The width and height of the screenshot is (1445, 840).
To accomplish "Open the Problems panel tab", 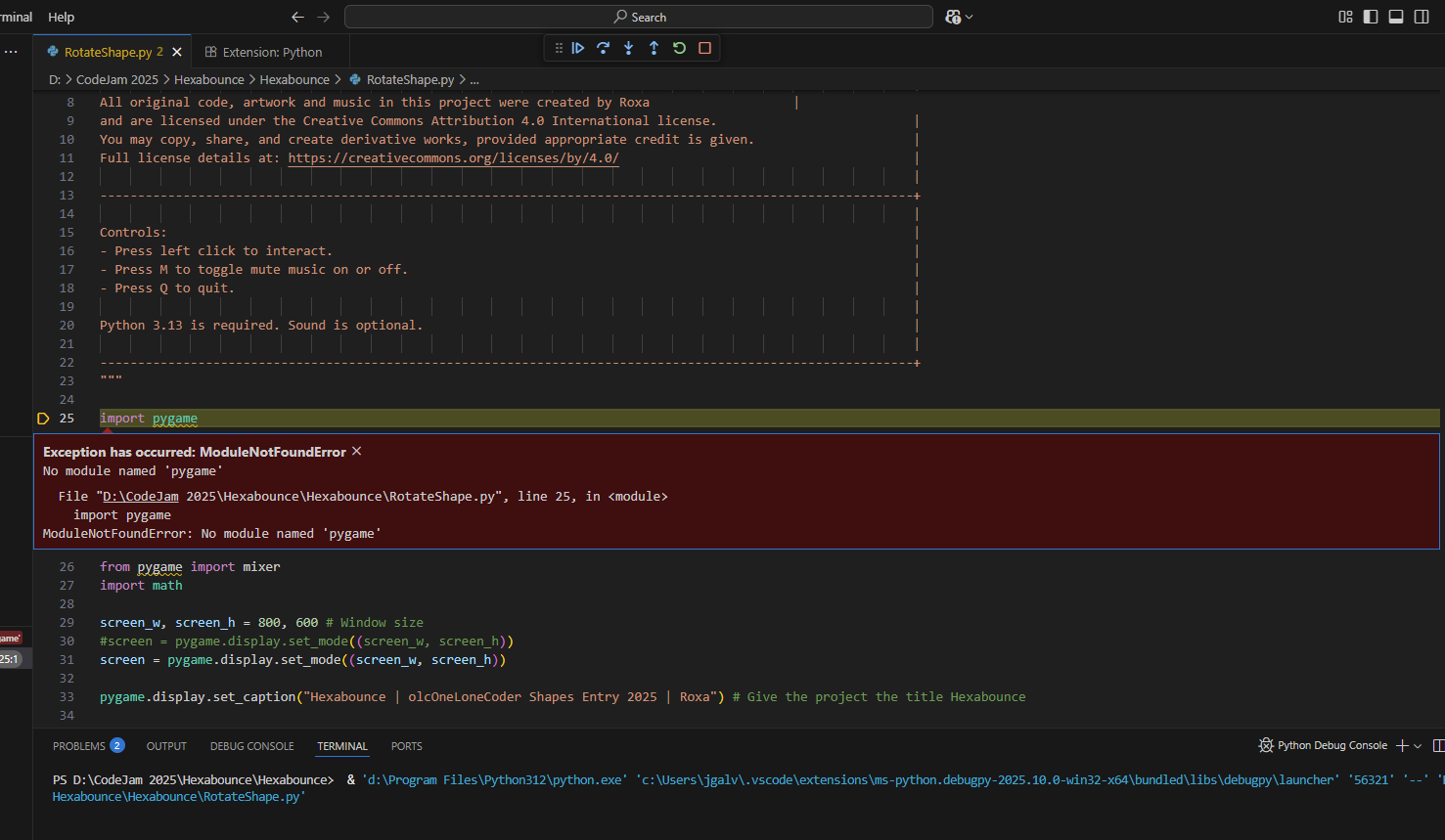I will [x=79, y=746].
